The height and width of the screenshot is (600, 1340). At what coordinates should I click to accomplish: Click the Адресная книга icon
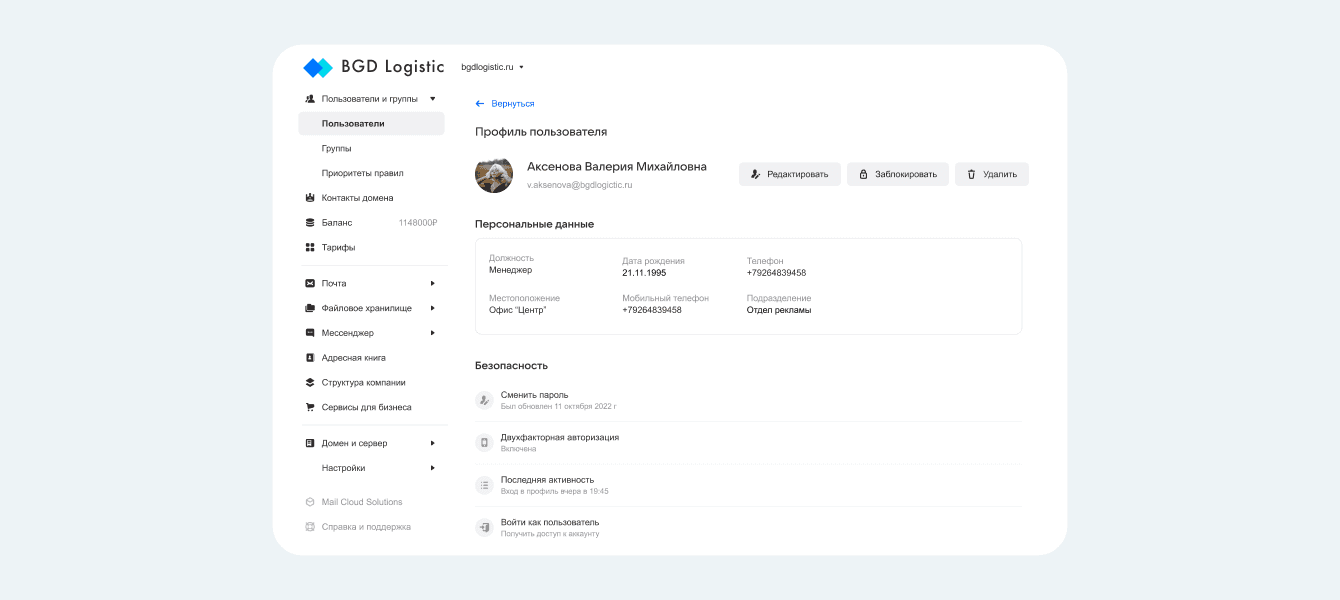[x=310, y=358]
